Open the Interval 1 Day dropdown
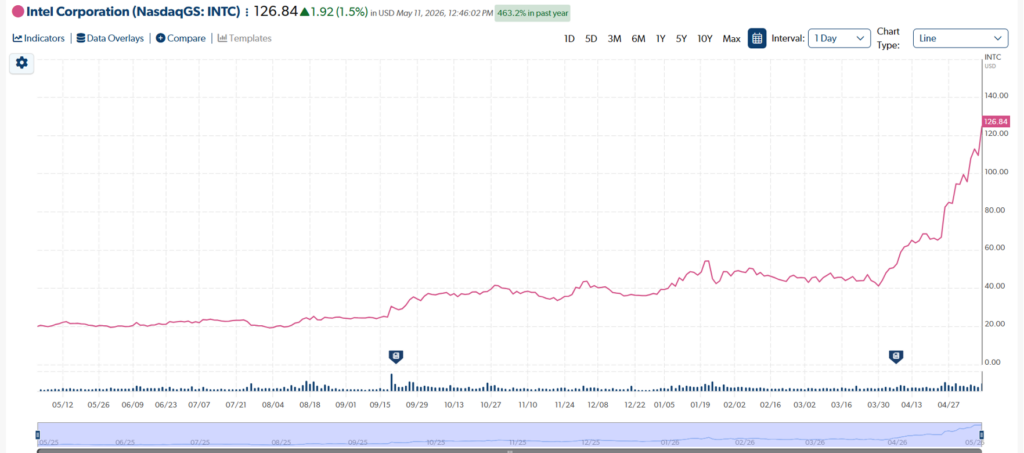Image resolution: width=1024 pixels, height=453 pixels. (x=839, y=39)
